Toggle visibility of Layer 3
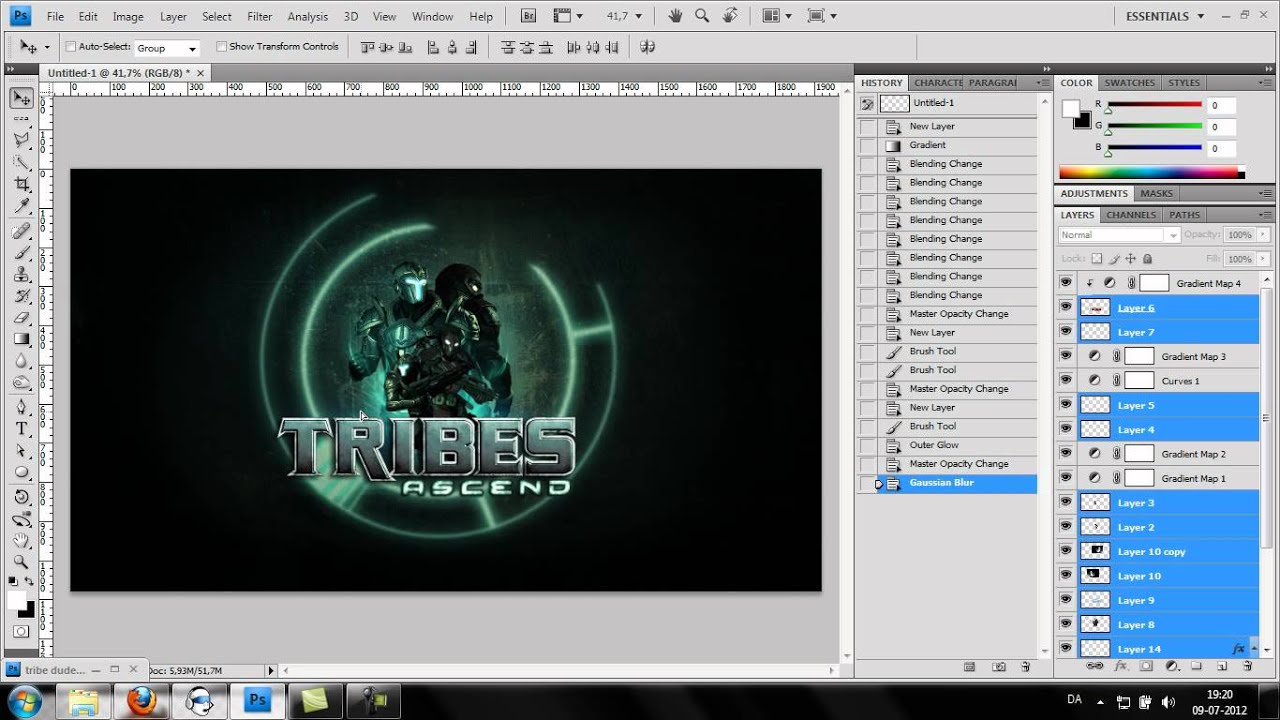 (x=1066, y=503)
